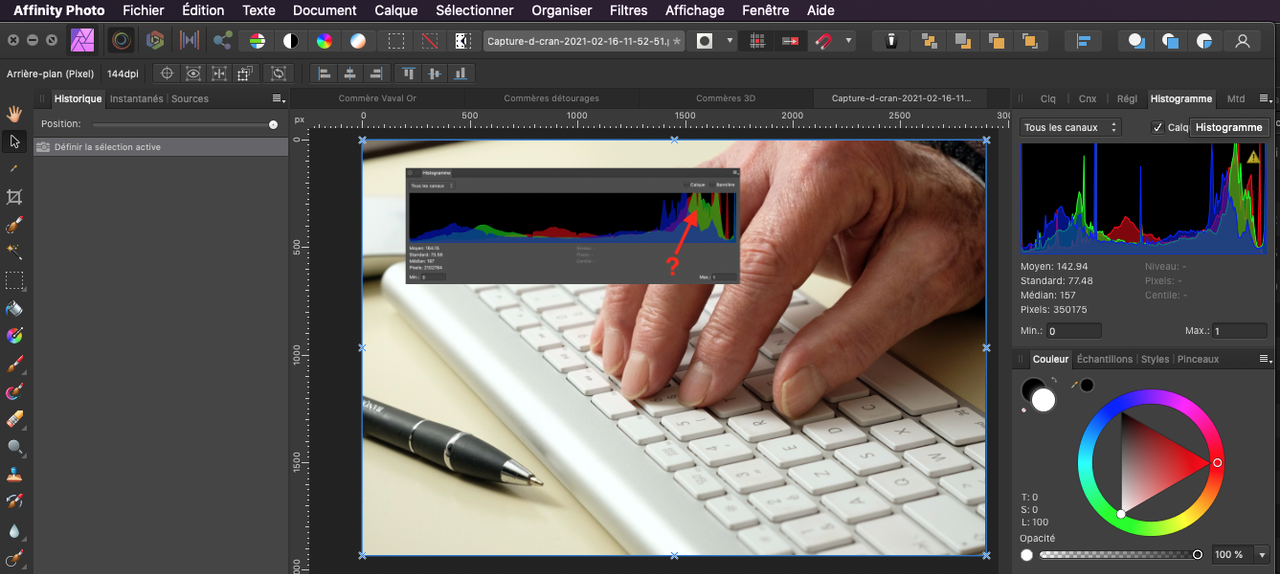Select the Clone stamp tool

point(14,475)
